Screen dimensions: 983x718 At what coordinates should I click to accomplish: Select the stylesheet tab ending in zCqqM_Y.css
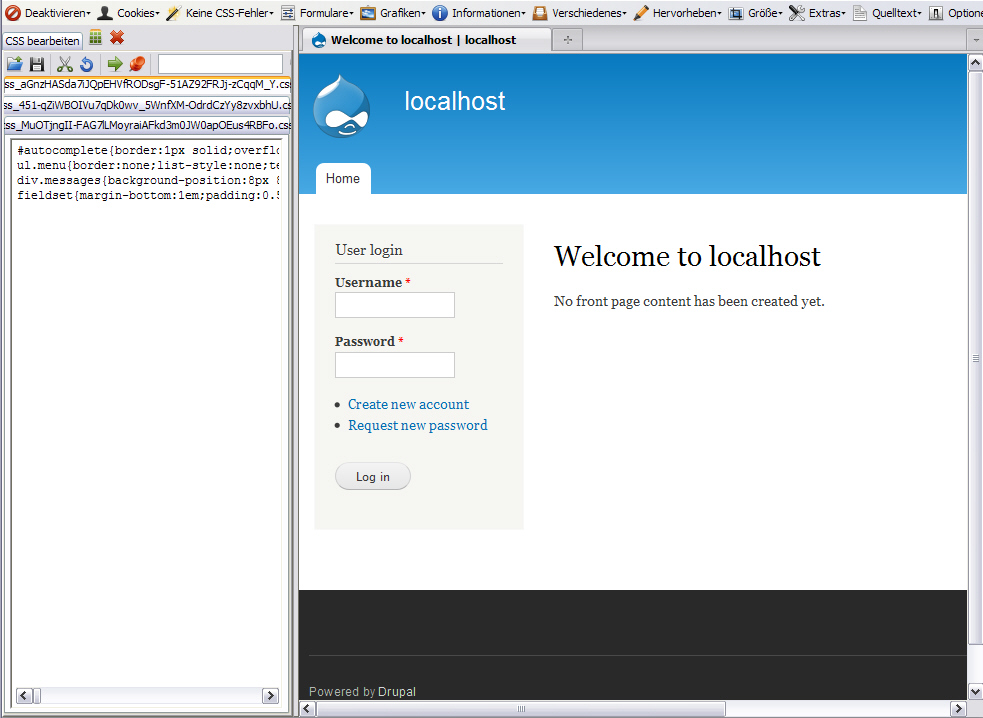(148, 85)
